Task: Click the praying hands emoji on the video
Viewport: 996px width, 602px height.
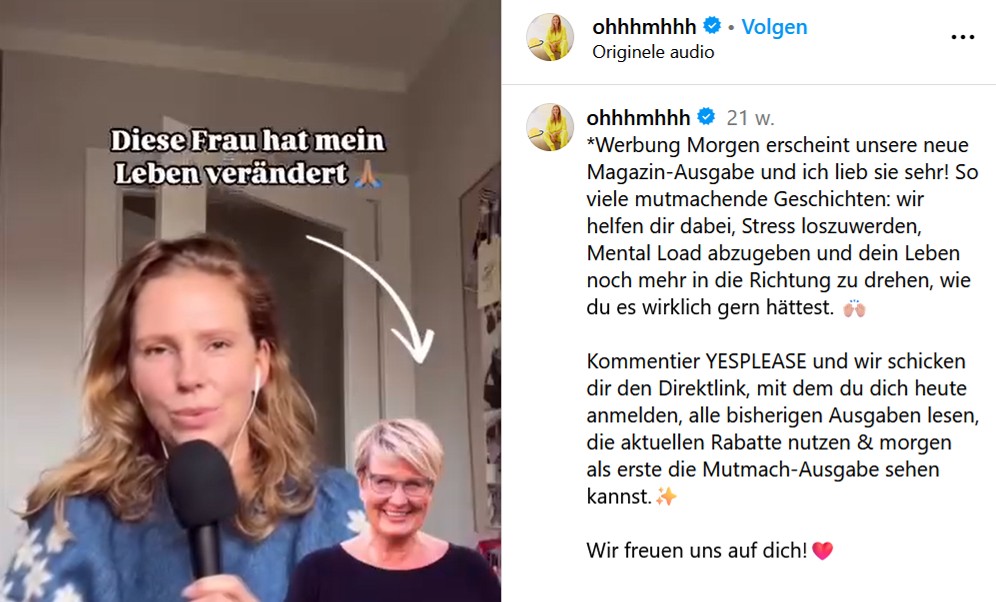Action: point(368,174)
